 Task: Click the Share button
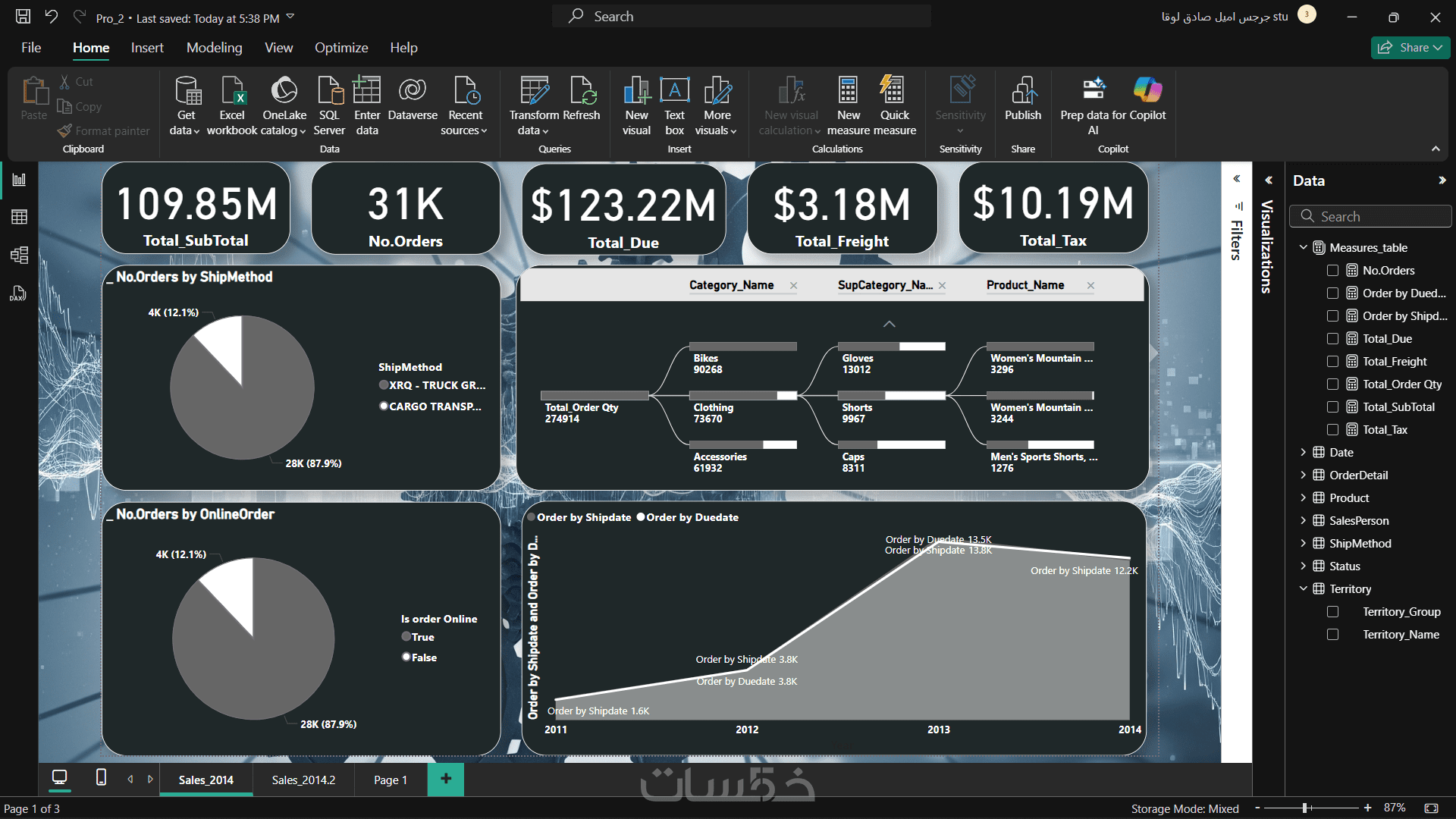tap(1409, 48)
